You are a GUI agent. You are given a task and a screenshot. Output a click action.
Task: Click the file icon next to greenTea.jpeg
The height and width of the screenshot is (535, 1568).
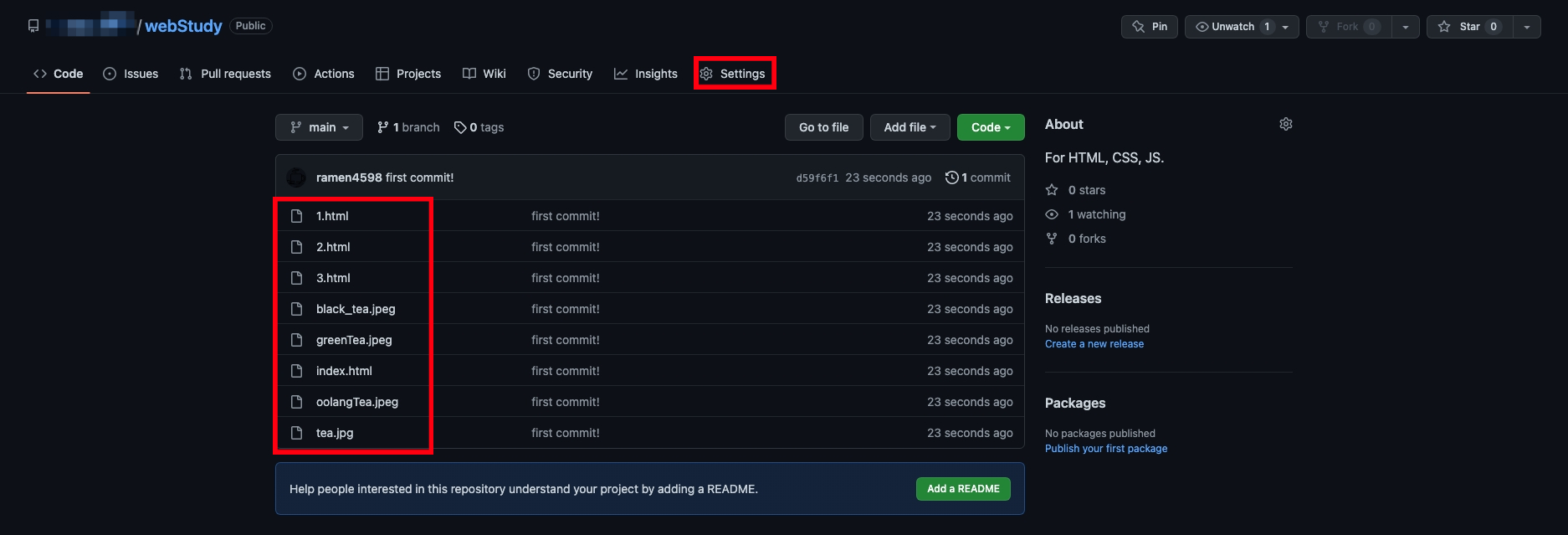pos(296,340)
